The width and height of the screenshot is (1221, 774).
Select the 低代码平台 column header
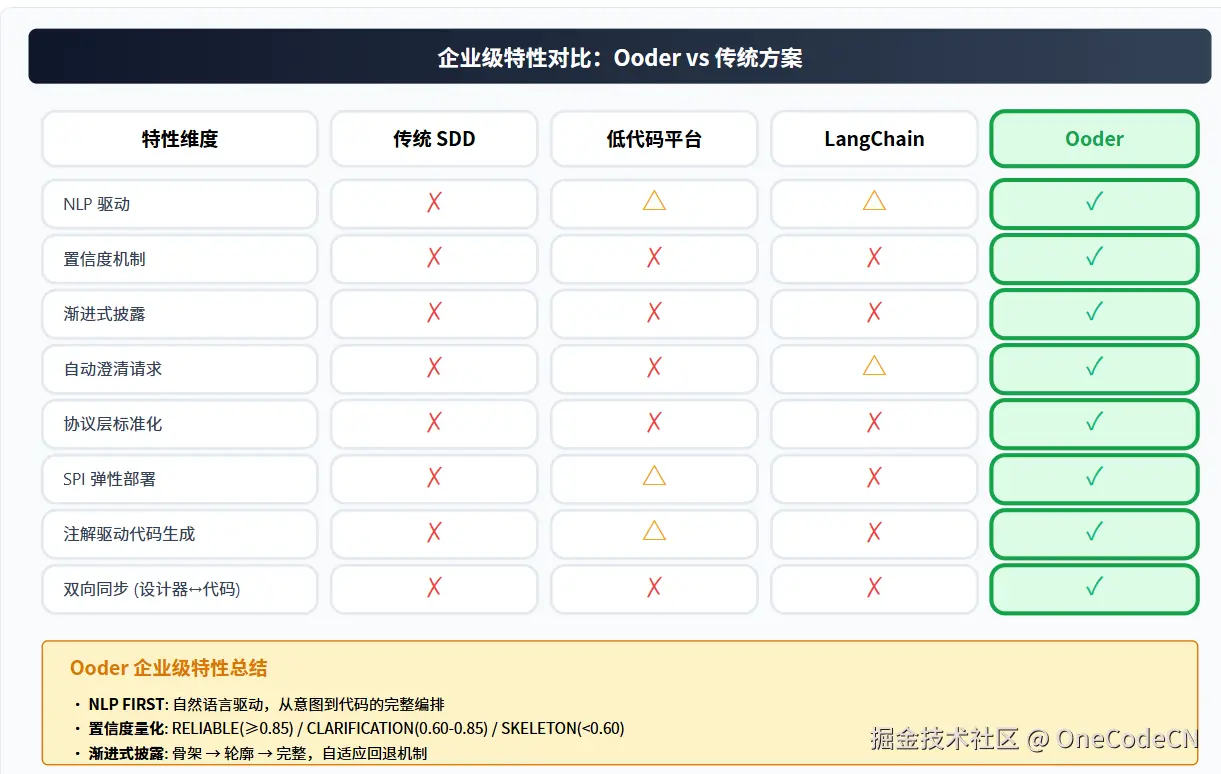[654, 139]
